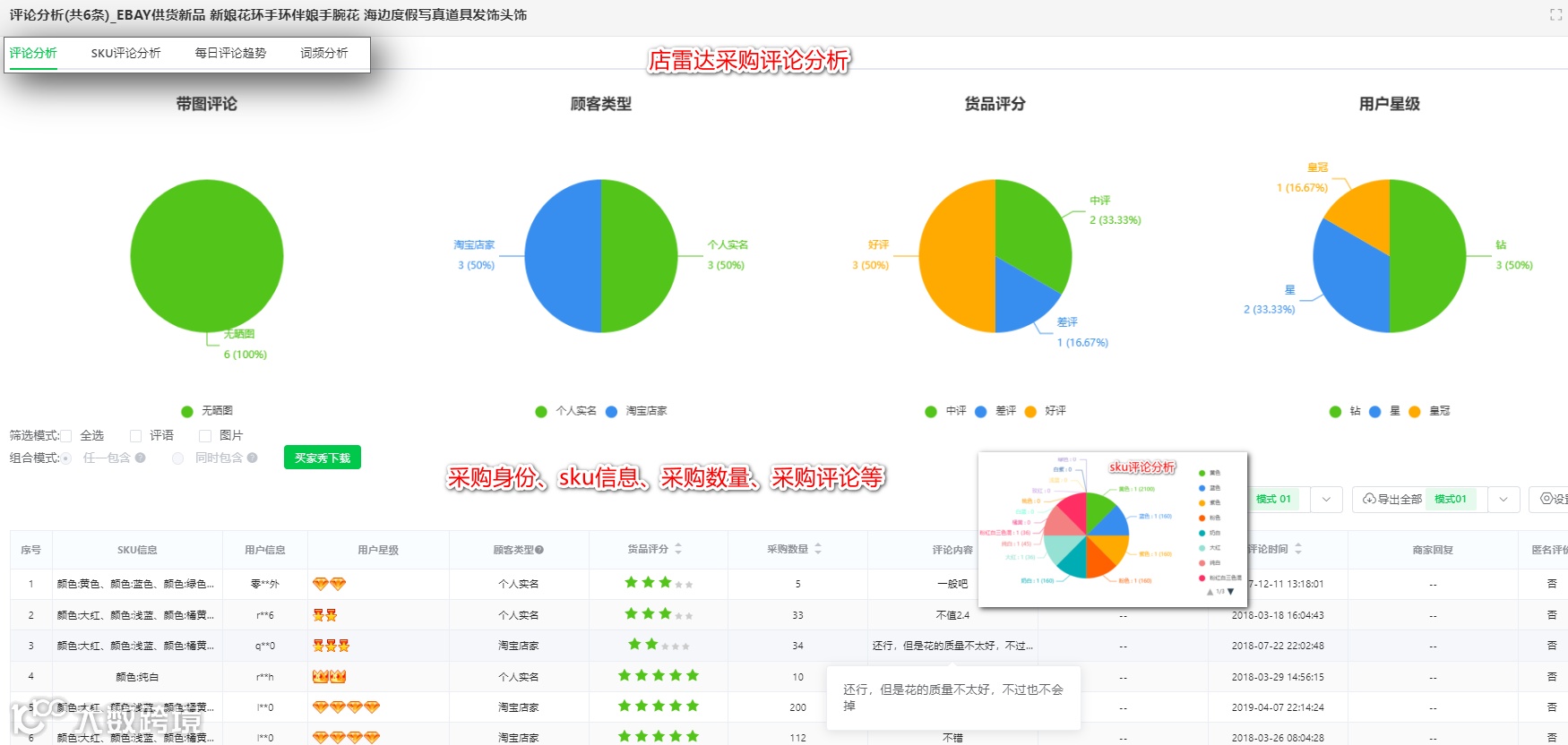Click next-page arrow in SKU chart legend
Screen dimensions: 1568x745
coord(1231,592)
